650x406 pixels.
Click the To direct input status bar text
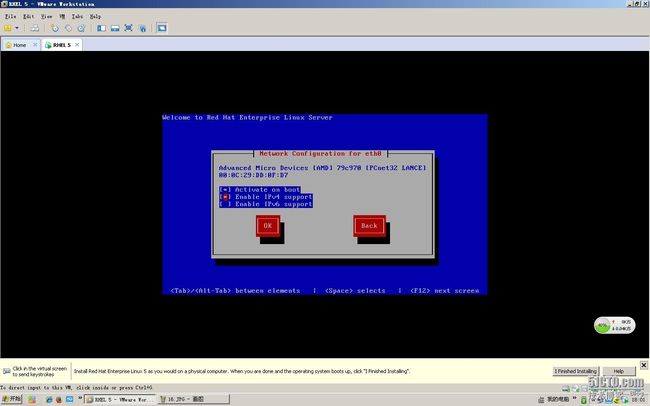pyautogui.click(x=76, y=388)
